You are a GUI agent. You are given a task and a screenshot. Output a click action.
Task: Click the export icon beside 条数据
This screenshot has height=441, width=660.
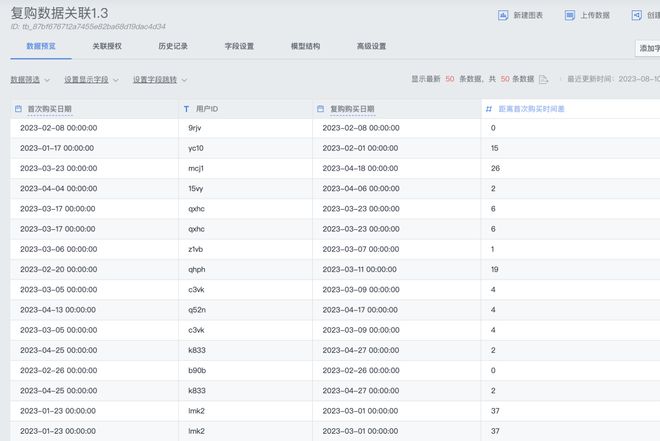point(543,79)
